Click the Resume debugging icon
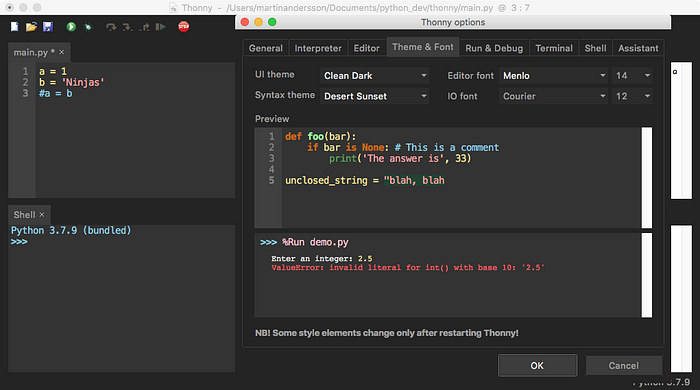The width and height of the screenshot is (700, 390). [160, 27]
